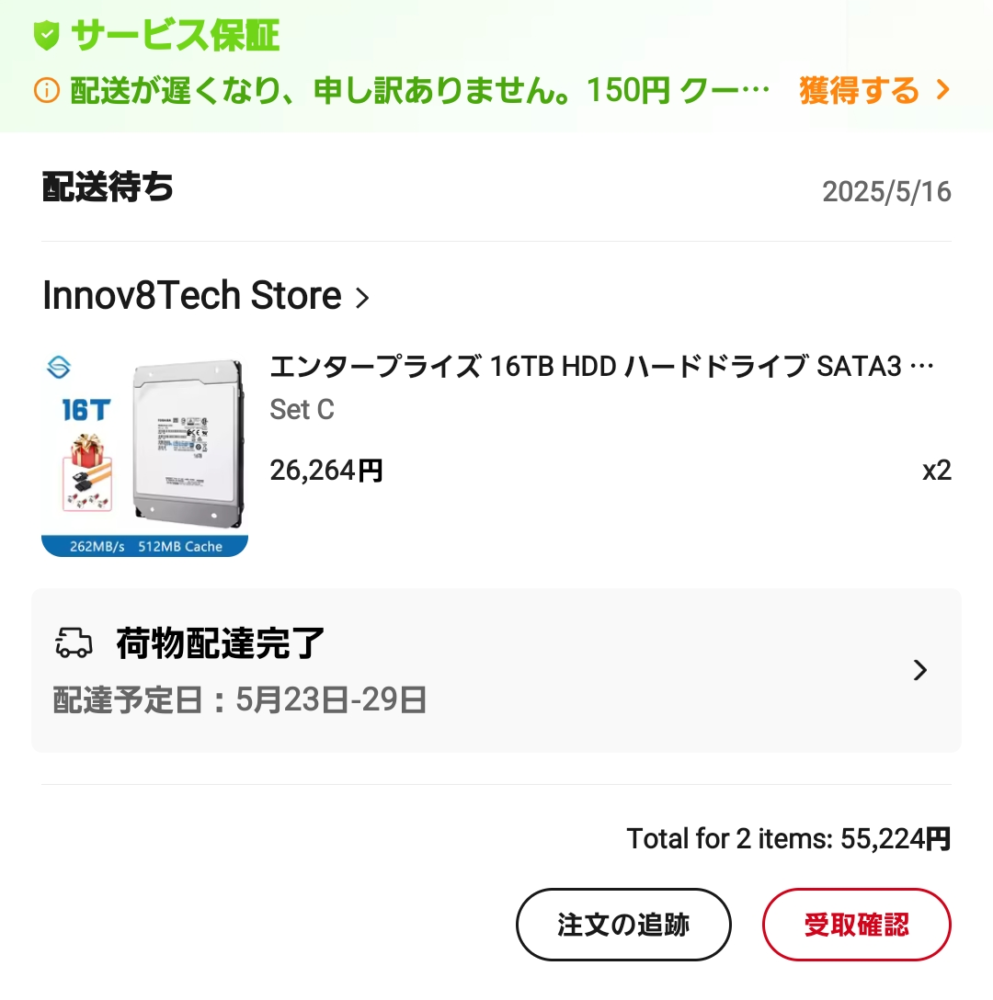Open the Innov8Tech Store page
The image size is (993, 1000).
[192, 296]
